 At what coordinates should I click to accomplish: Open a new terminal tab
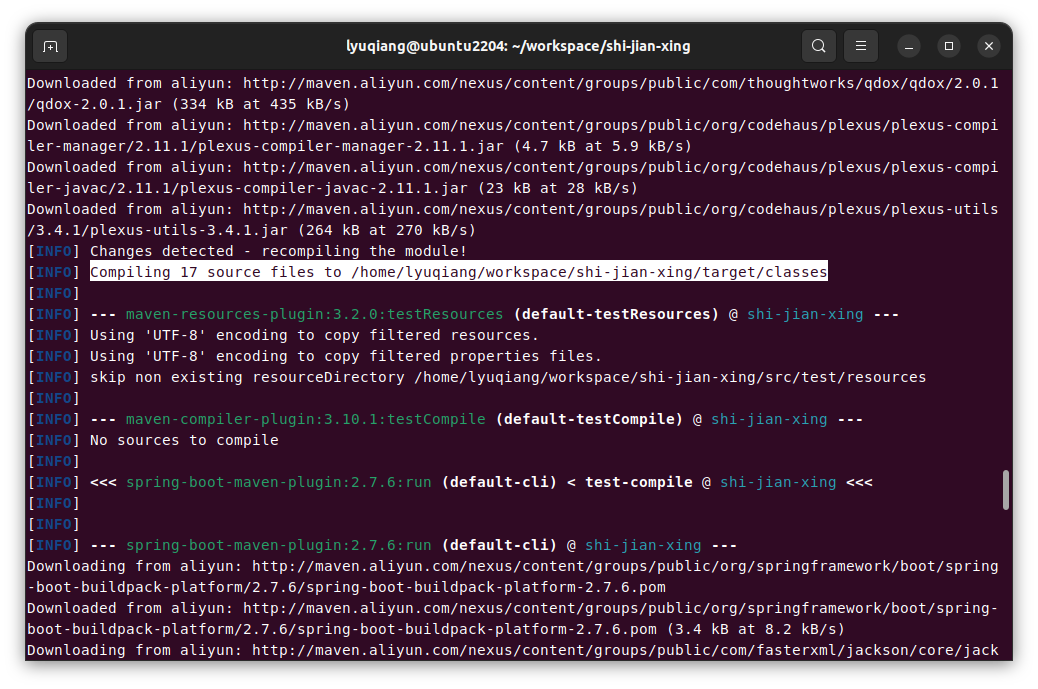click(50, 46)
